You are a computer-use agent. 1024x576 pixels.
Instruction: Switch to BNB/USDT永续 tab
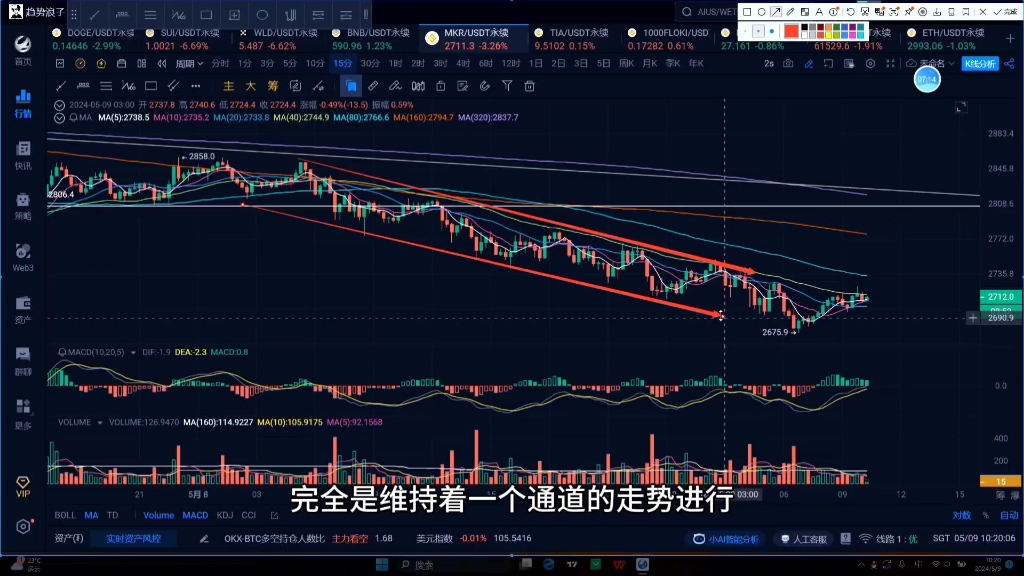[371, 39]
